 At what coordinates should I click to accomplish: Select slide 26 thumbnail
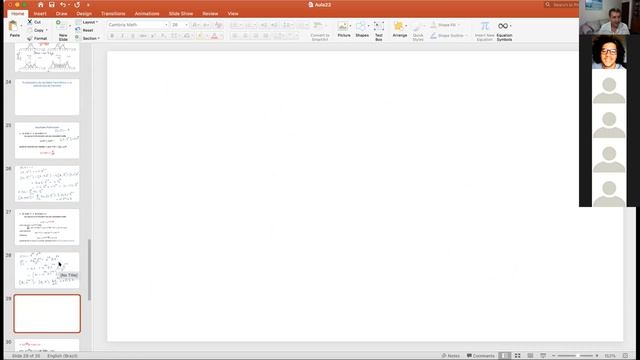pos(47,184)
